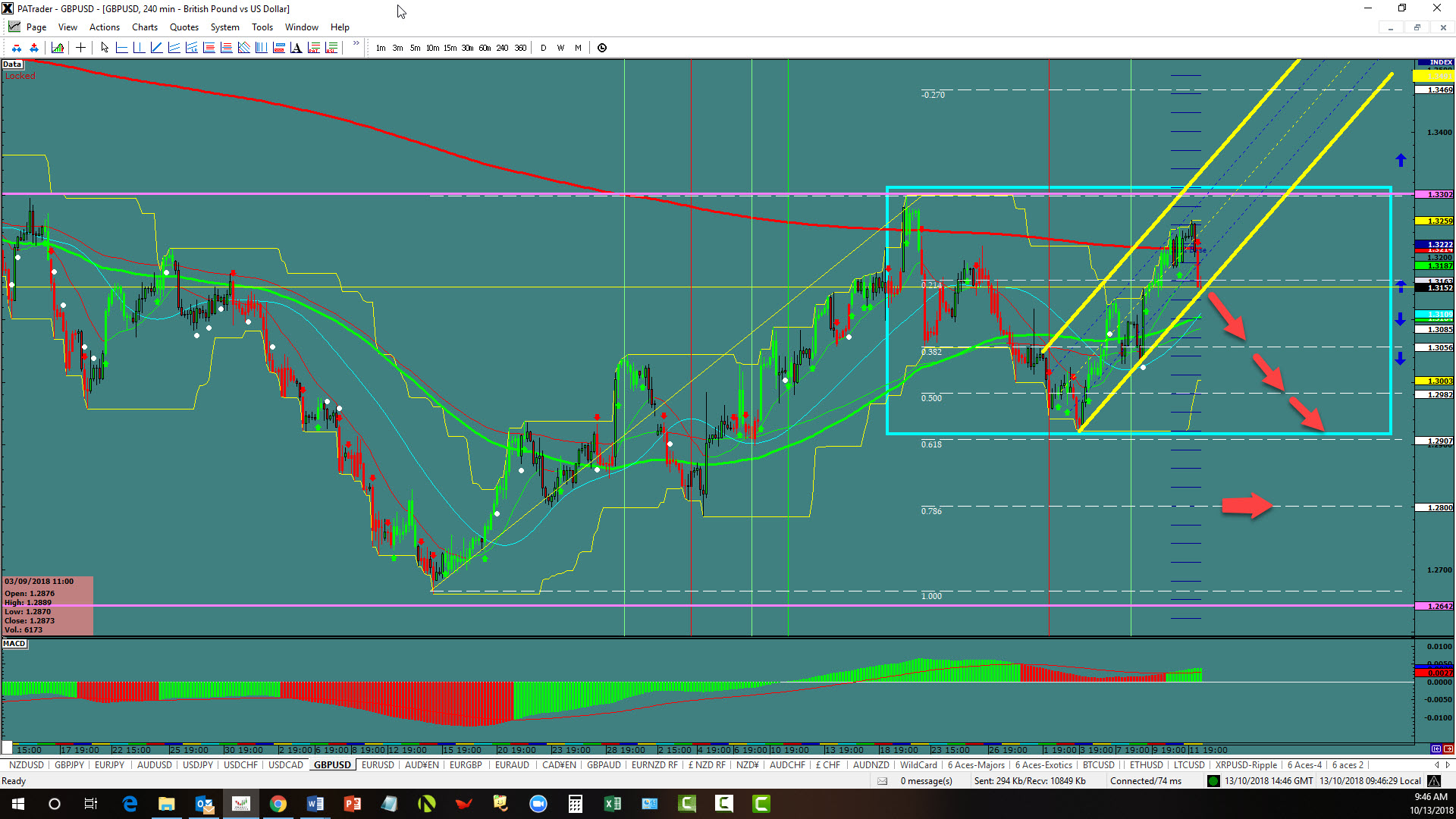
Task: Open the Actions menu
Action: pyautogui.click(x=105, y=27)
